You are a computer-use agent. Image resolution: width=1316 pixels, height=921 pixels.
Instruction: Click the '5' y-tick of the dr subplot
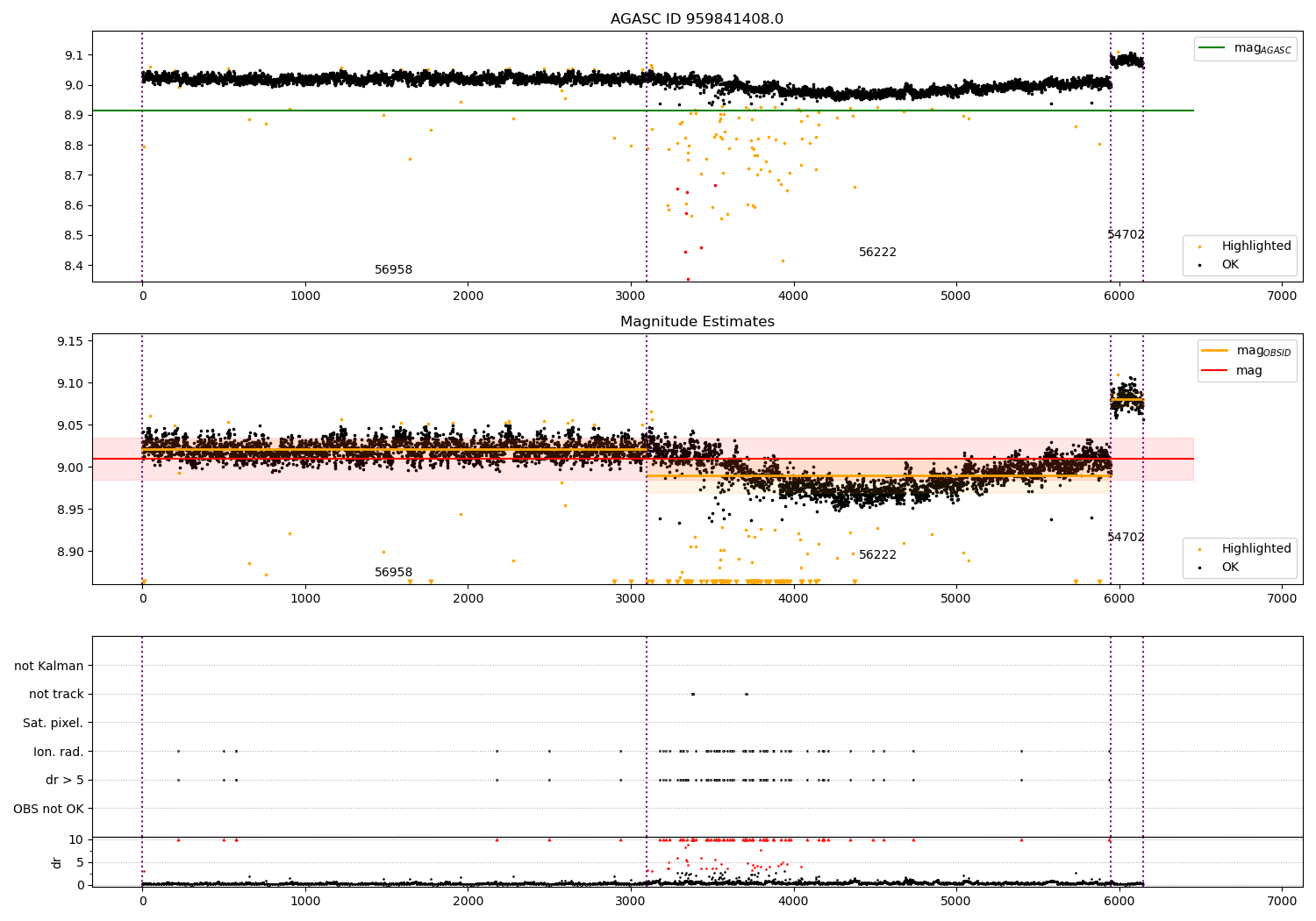(x=80, y=862)
